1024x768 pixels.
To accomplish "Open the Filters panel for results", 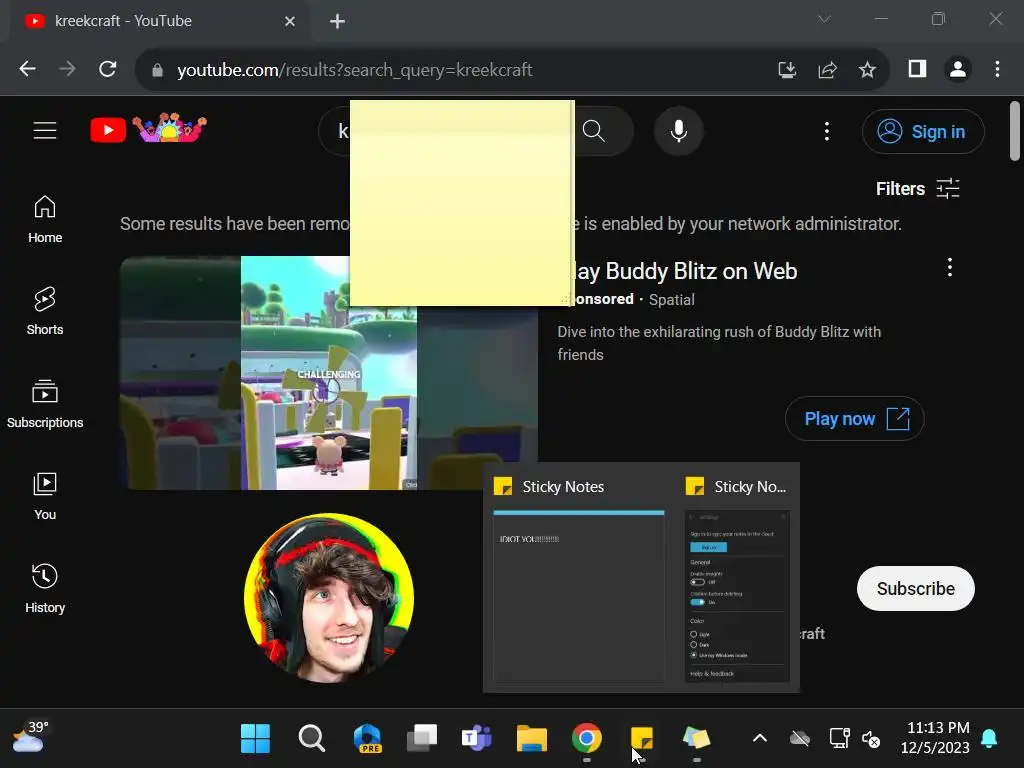I will point(918,189).
